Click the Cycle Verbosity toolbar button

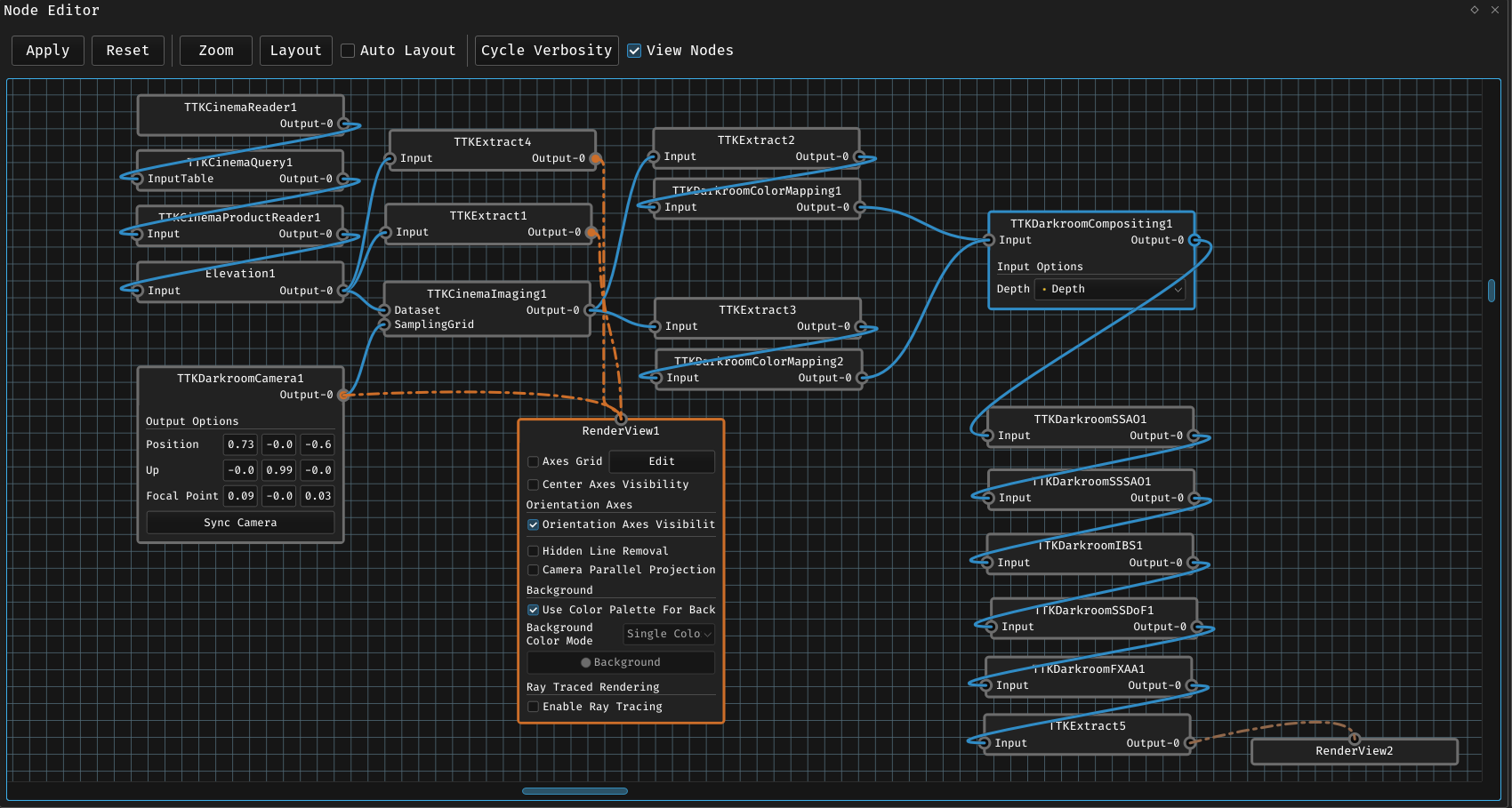(546, 51)
